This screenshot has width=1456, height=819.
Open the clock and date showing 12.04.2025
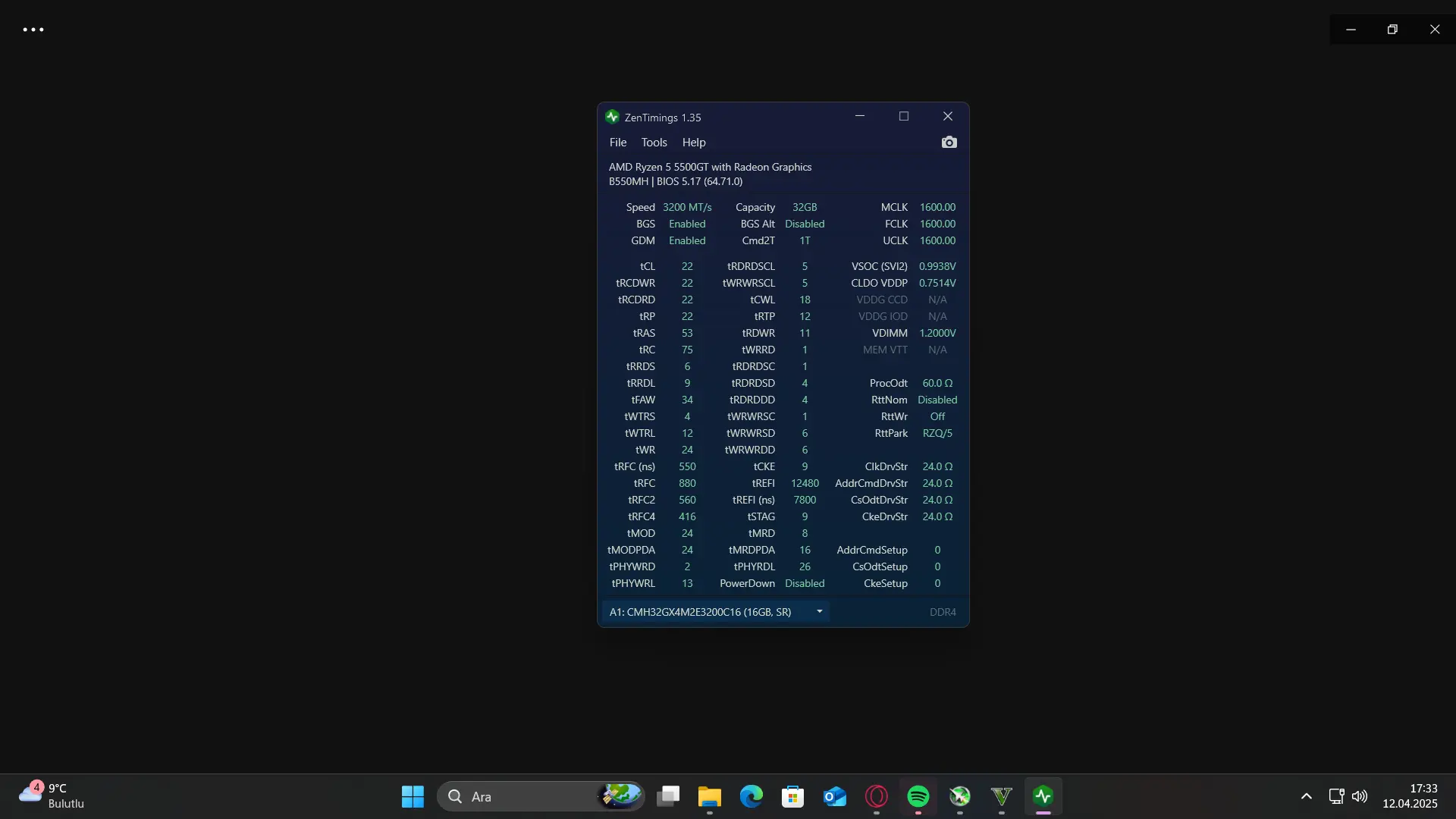1410,796
